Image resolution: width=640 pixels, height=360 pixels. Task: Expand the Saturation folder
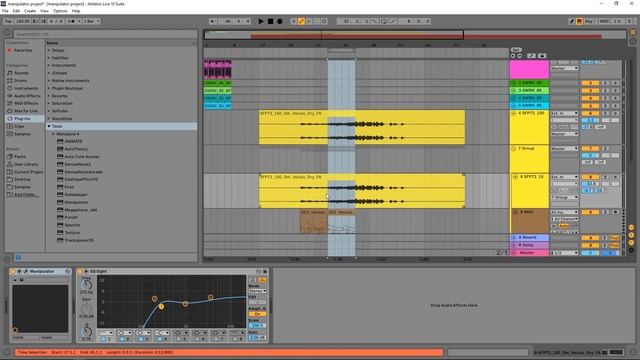pyautogui.click(x=49, y=103)
